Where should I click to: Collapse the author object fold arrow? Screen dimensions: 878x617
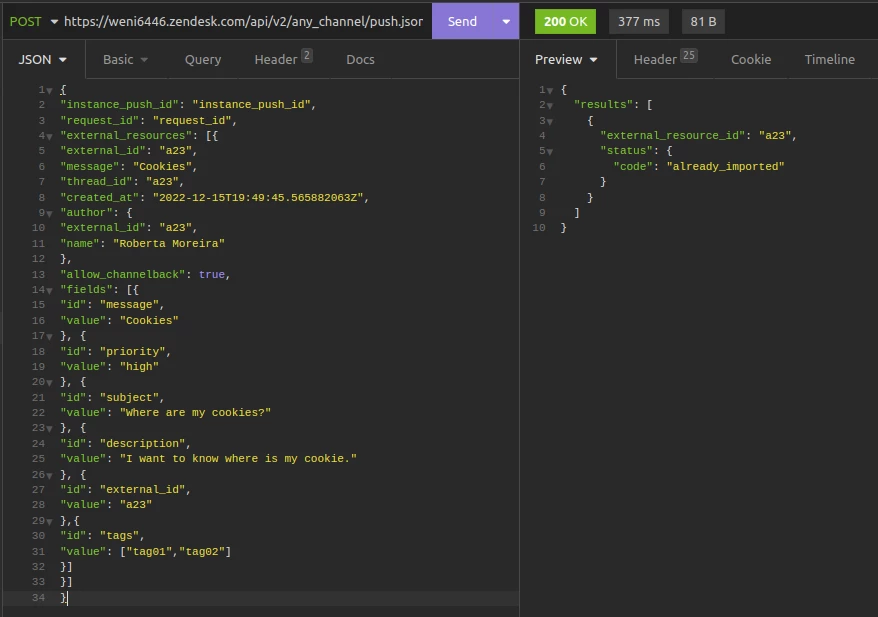click(50, 213)
